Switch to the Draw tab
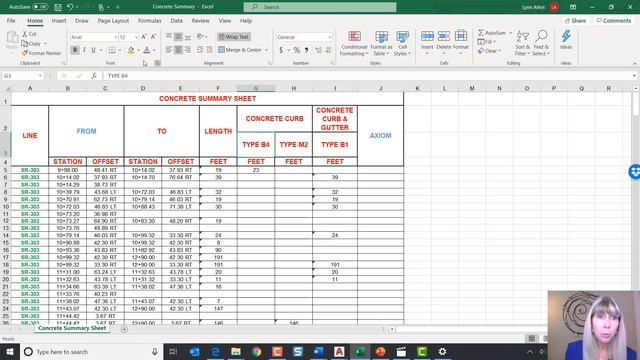 pos(82,21)
